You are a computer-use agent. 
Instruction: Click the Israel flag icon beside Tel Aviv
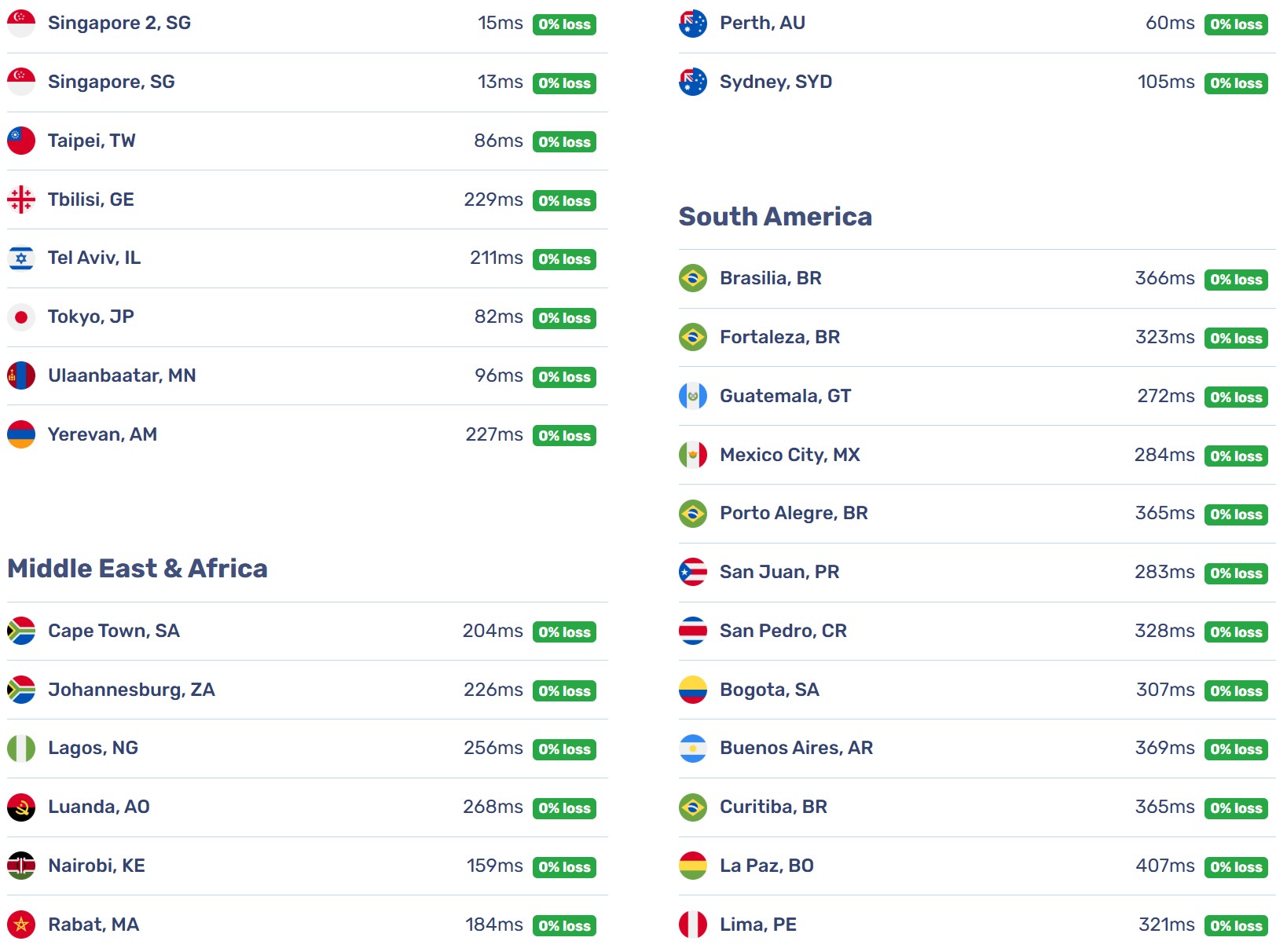coord(21,258)
